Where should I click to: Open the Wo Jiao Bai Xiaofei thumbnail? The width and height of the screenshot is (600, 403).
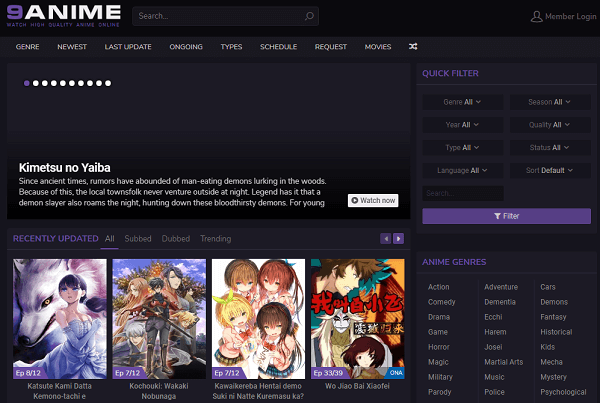[357, 319]
